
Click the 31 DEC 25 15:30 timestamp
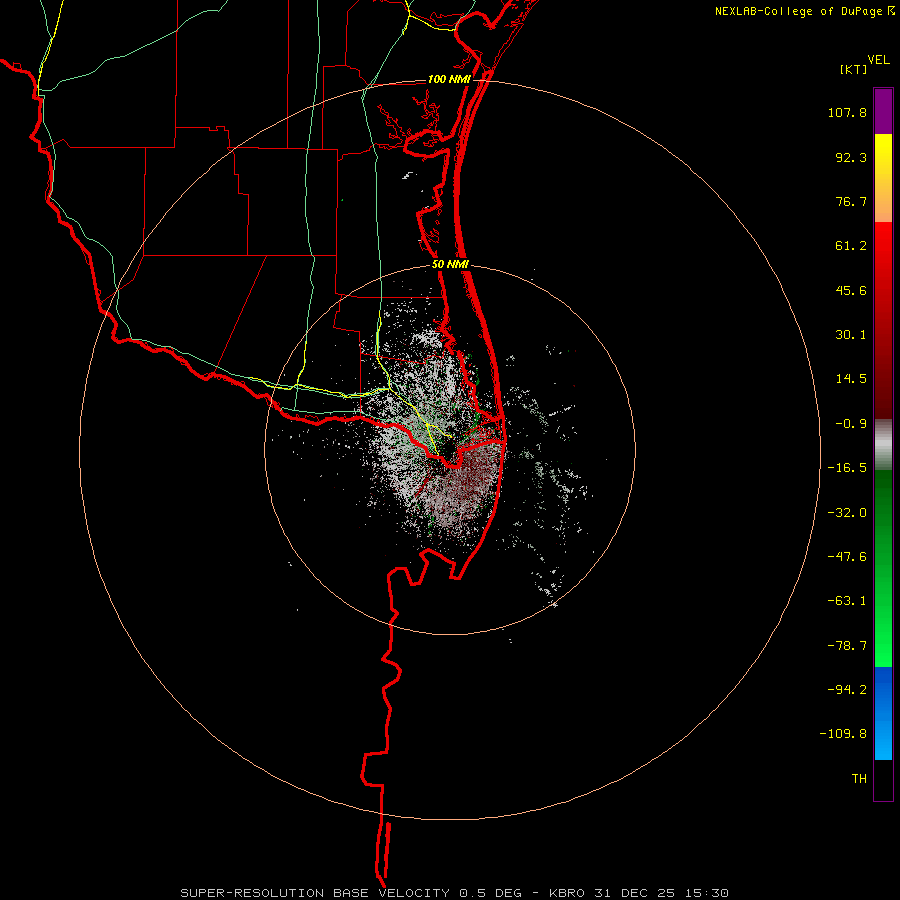tap(660, 893)
